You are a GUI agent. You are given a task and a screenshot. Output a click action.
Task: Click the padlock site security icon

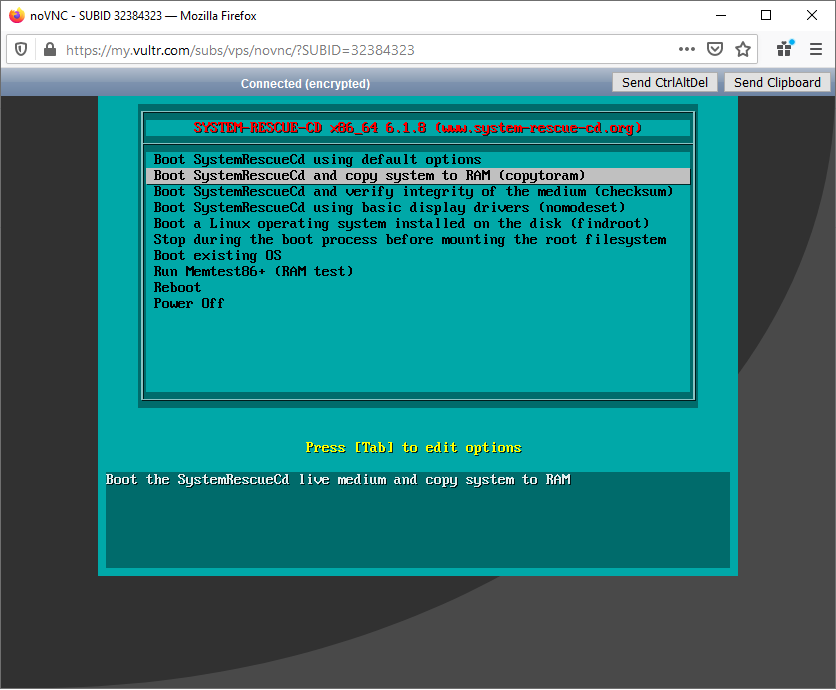pyautogui.click(x=50, y=50)
